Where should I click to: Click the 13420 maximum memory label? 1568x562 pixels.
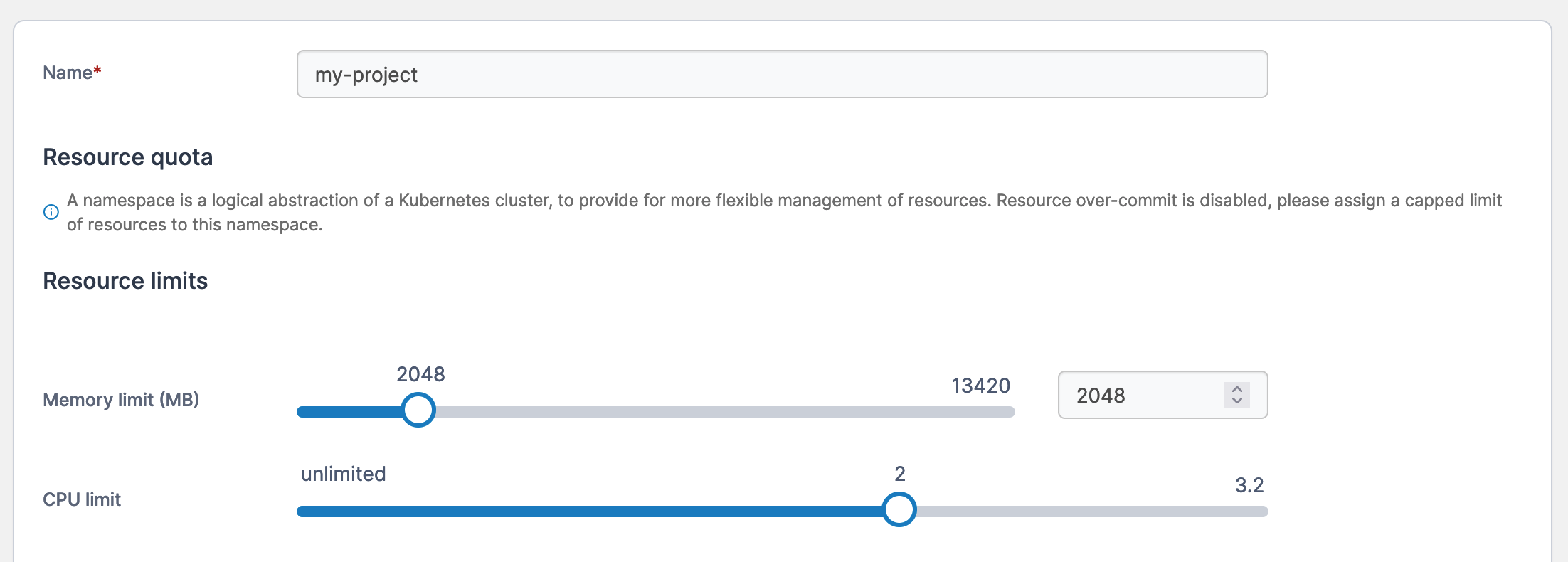click(x=980, y=386)
